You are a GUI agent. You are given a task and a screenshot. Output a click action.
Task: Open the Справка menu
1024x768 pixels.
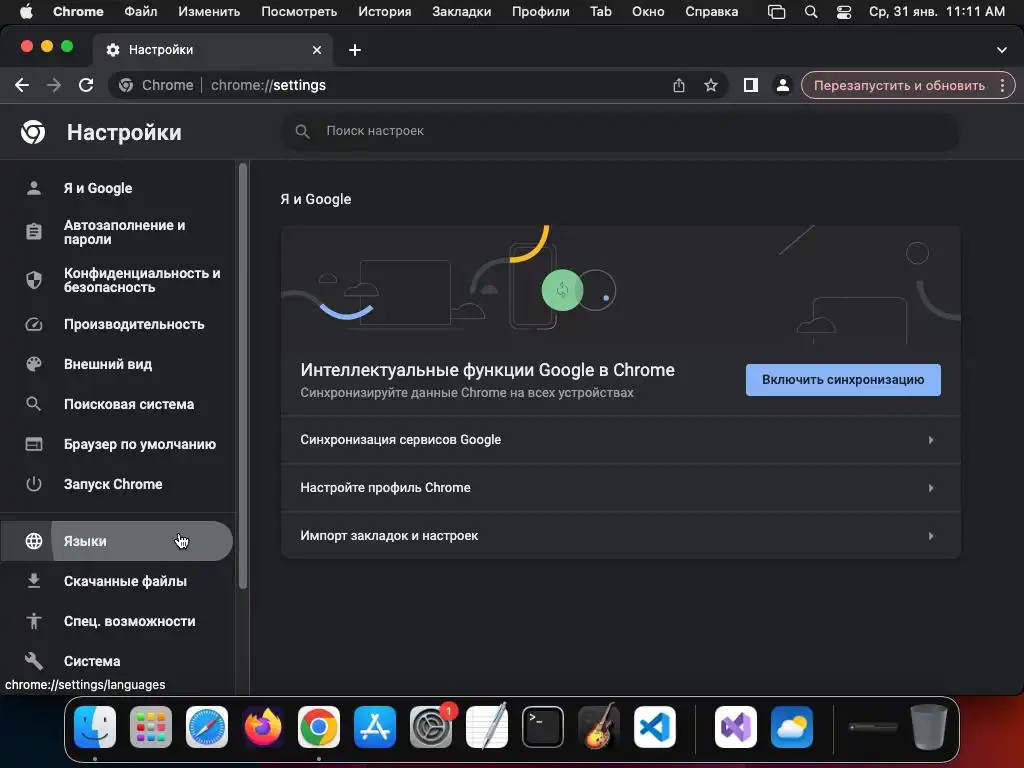click(x=712, y=12)
